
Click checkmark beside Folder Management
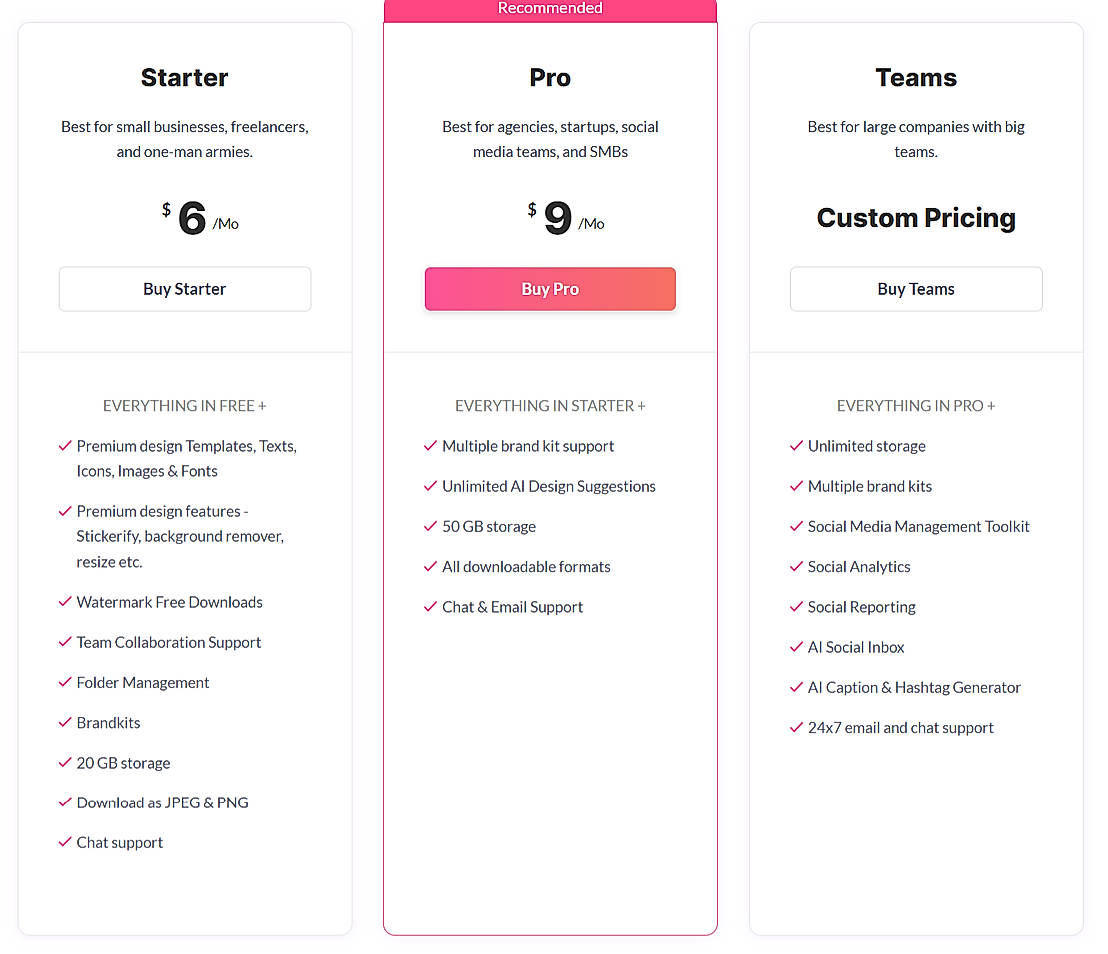tap(65, 682)
